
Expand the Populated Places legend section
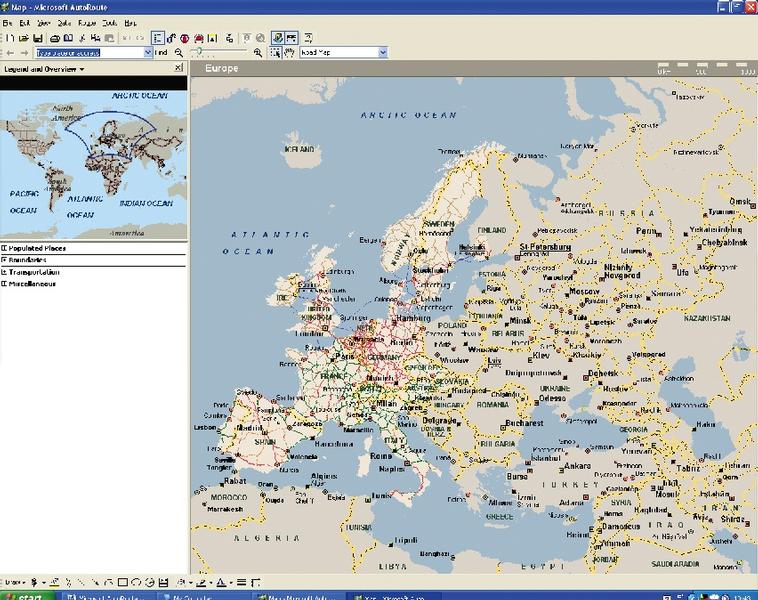[4, 248]
